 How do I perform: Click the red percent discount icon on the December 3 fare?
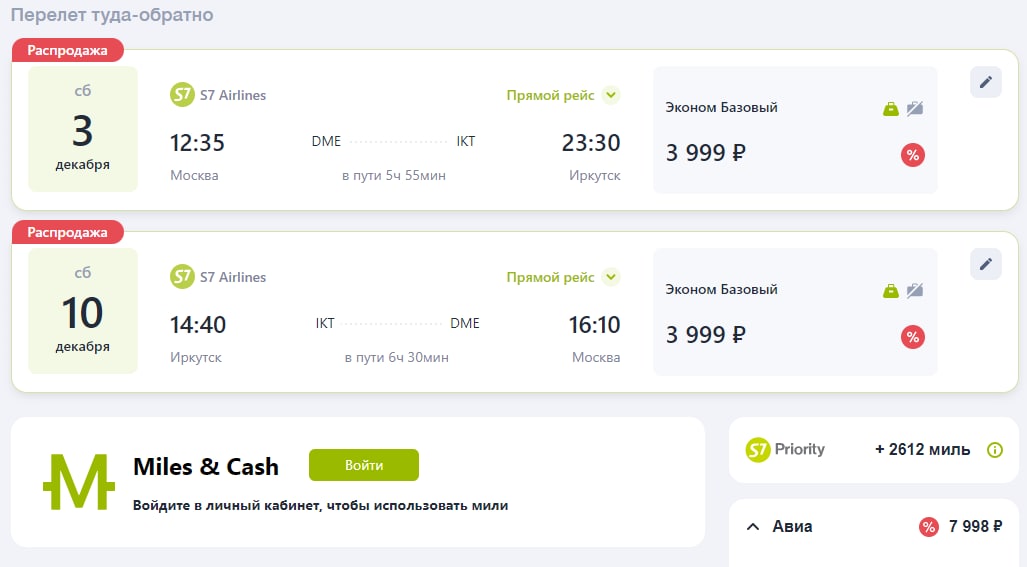(912, 154)
